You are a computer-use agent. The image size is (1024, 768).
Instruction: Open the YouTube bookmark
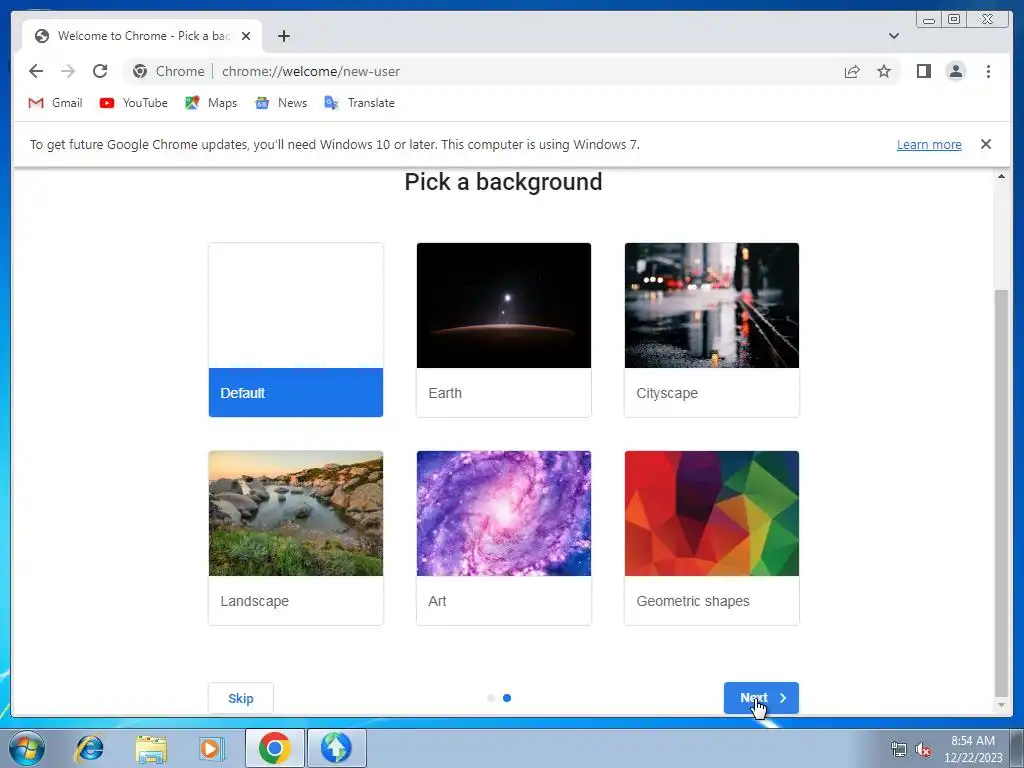[x=134, y=103]
